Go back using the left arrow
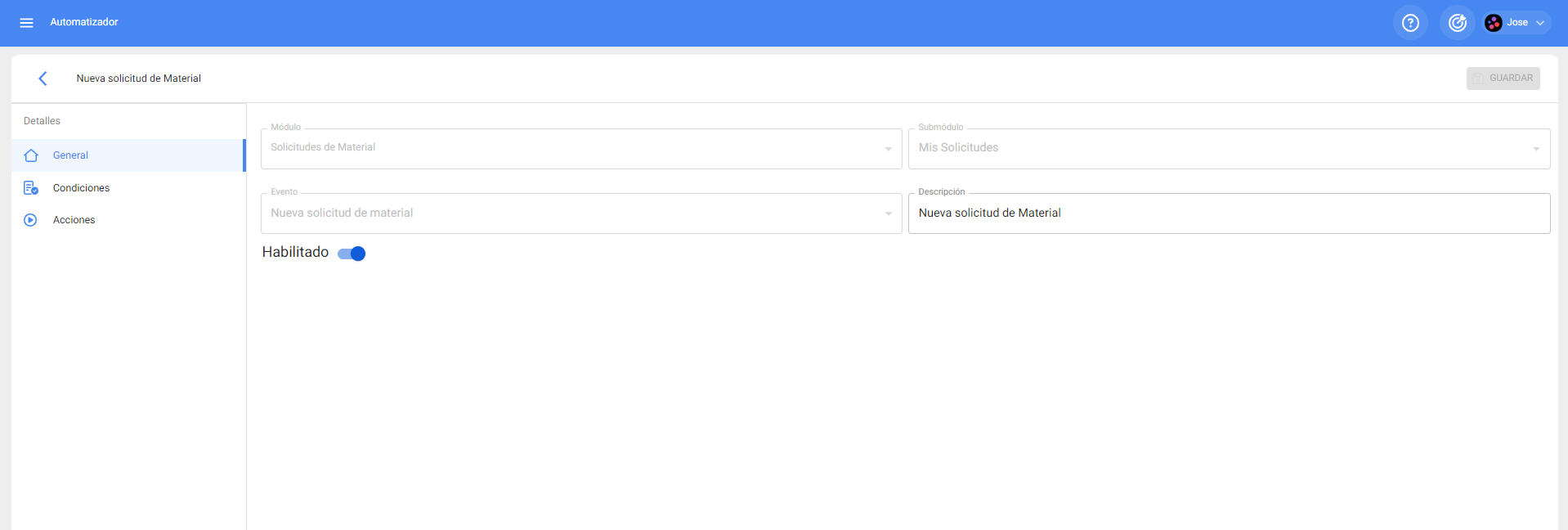This screenshot has width=1568, height=530. coord(43,79)
